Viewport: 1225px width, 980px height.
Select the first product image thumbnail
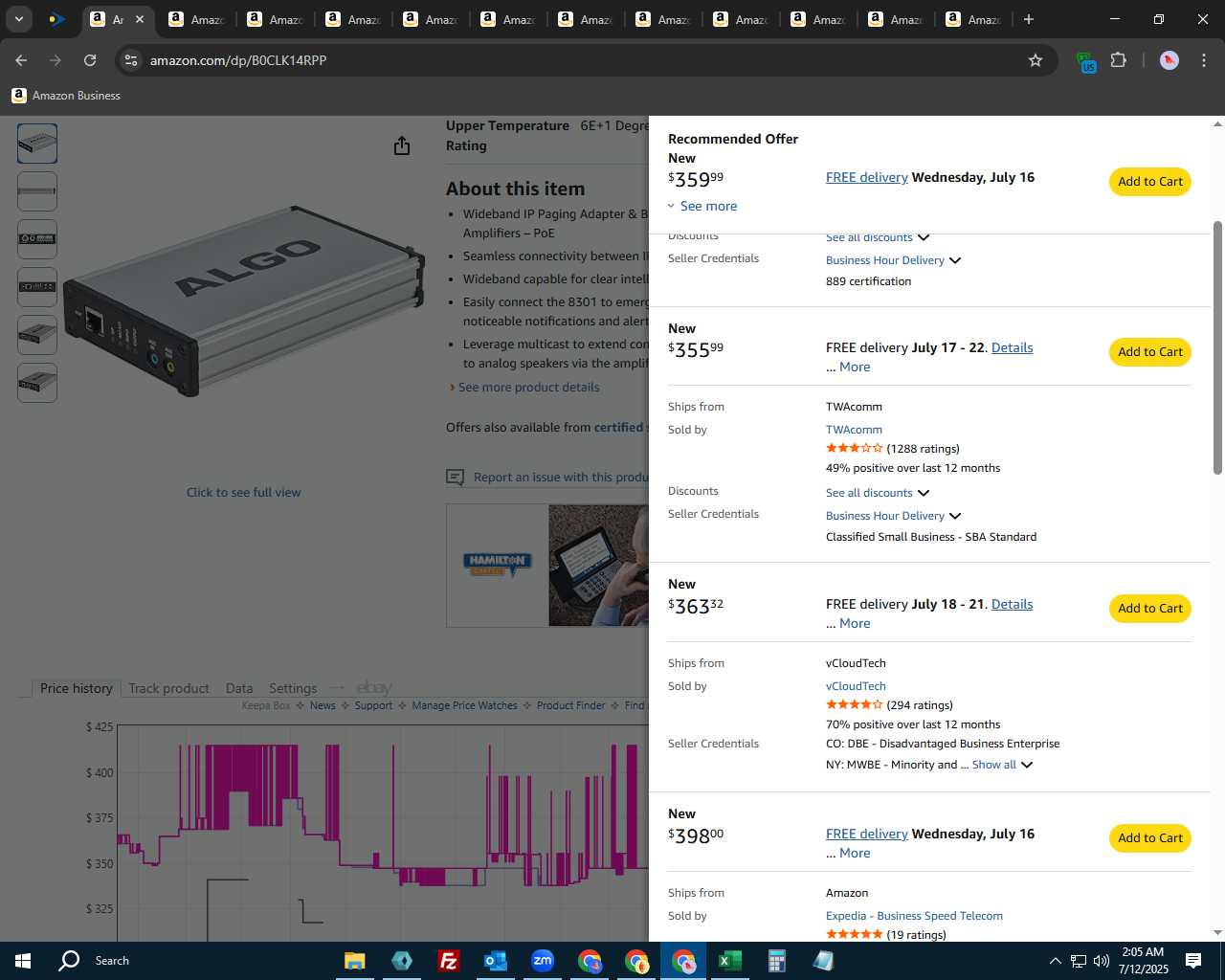(x=37, y=144)
